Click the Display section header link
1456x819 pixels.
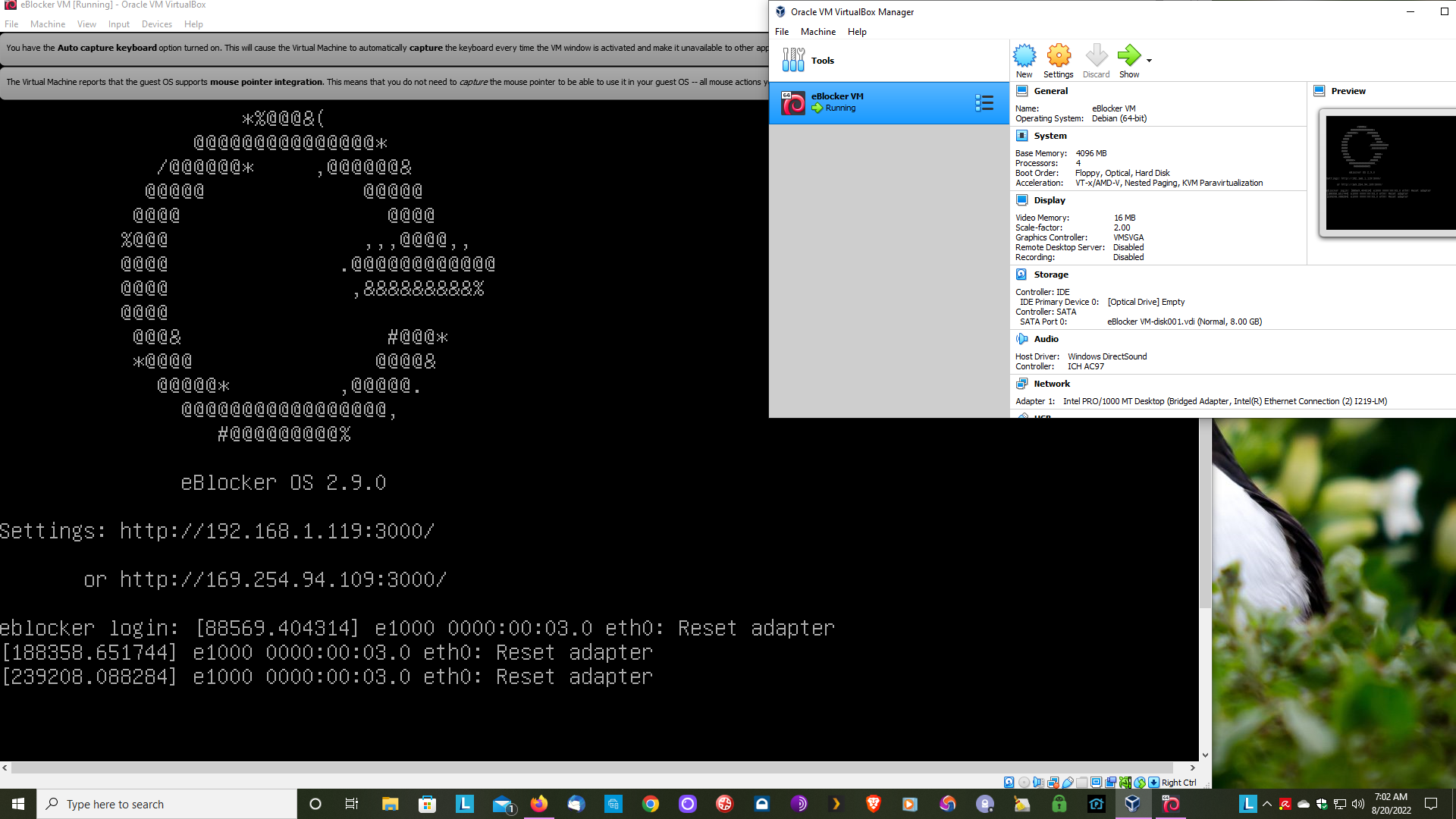pos(1050,200)
